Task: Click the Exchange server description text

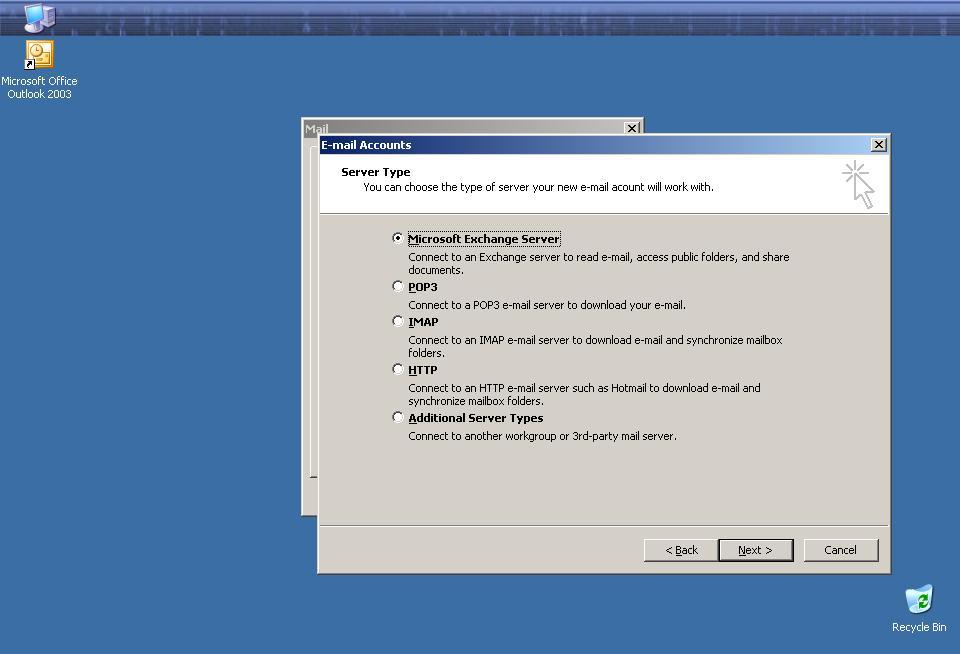Action: pos(598,263)
